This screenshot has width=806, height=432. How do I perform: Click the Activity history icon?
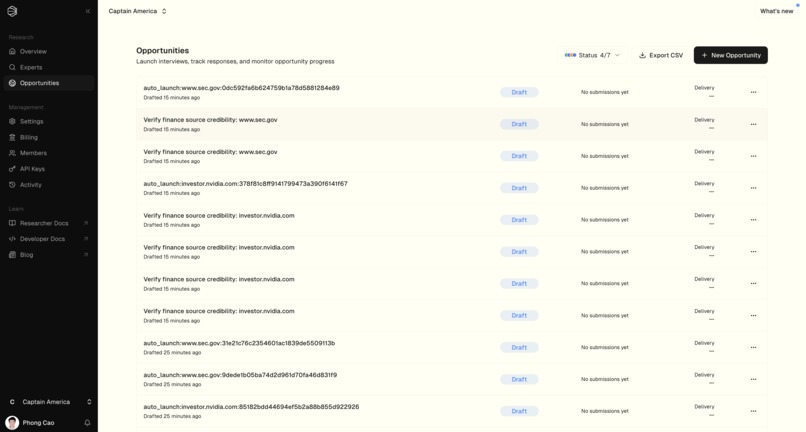[12, 185]
